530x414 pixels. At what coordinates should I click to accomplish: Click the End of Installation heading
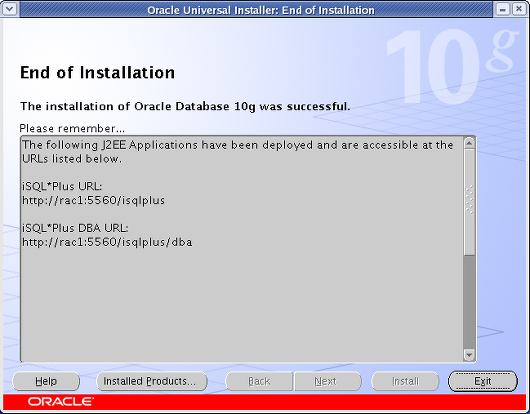pyautogui.click(x=98, y=72)
